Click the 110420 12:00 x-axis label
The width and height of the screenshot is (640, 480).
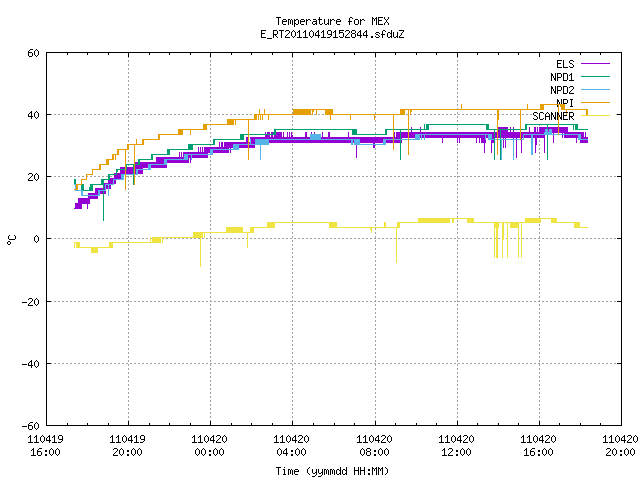point(456,446)
